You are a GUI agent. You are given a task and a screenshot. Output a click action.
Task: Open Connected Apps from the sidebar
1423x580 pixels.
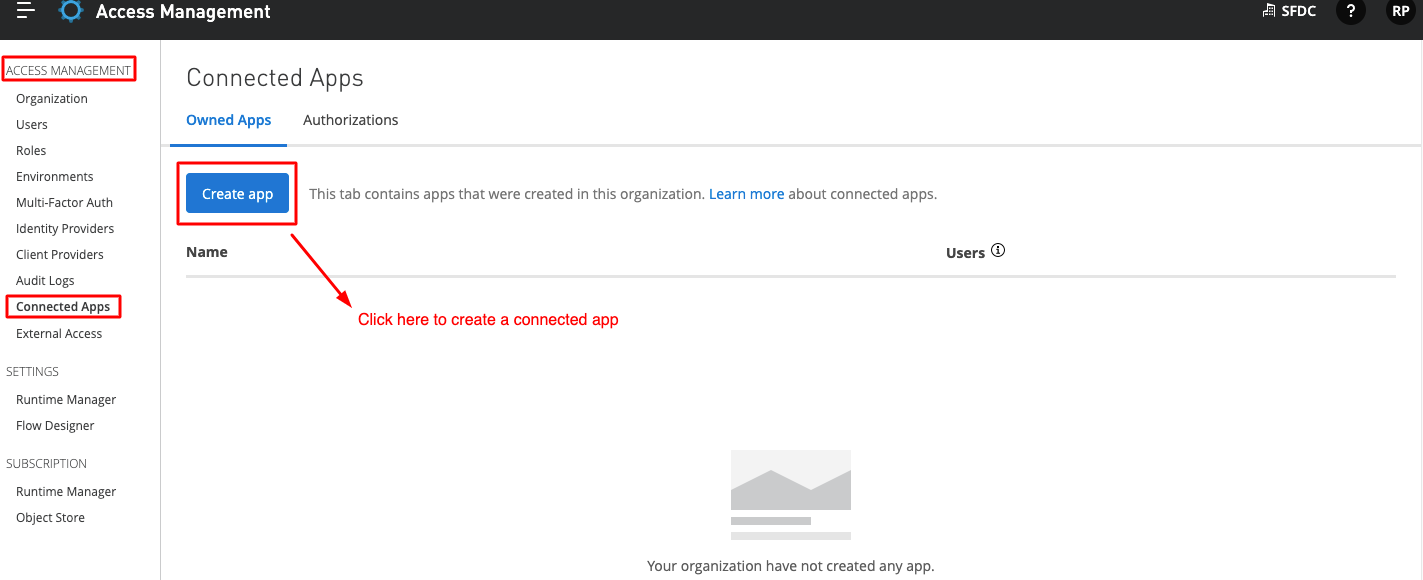click(62, 306)
